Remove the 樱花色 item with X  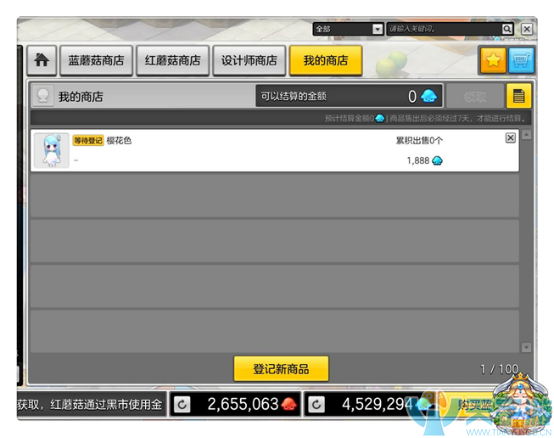(510, 138)
